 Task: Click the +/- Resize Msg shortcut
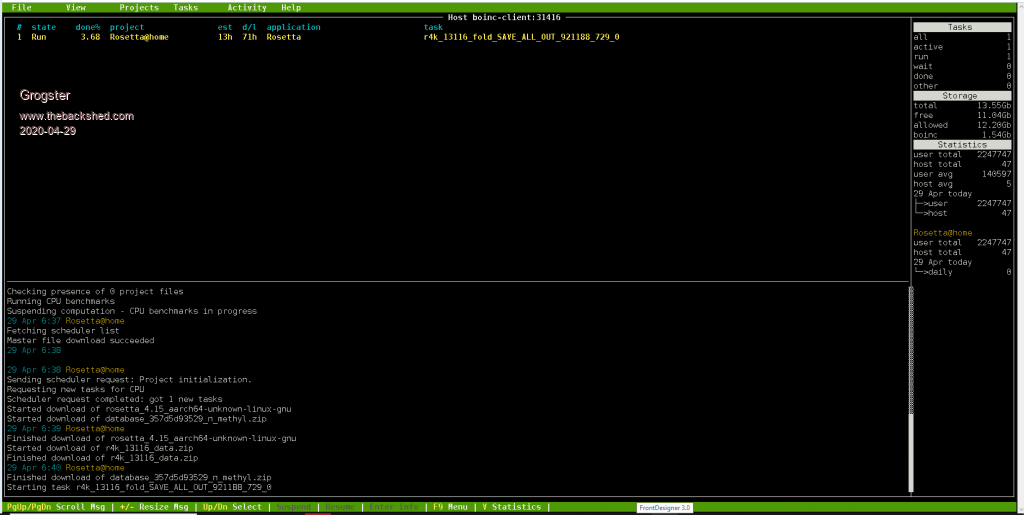156,507
